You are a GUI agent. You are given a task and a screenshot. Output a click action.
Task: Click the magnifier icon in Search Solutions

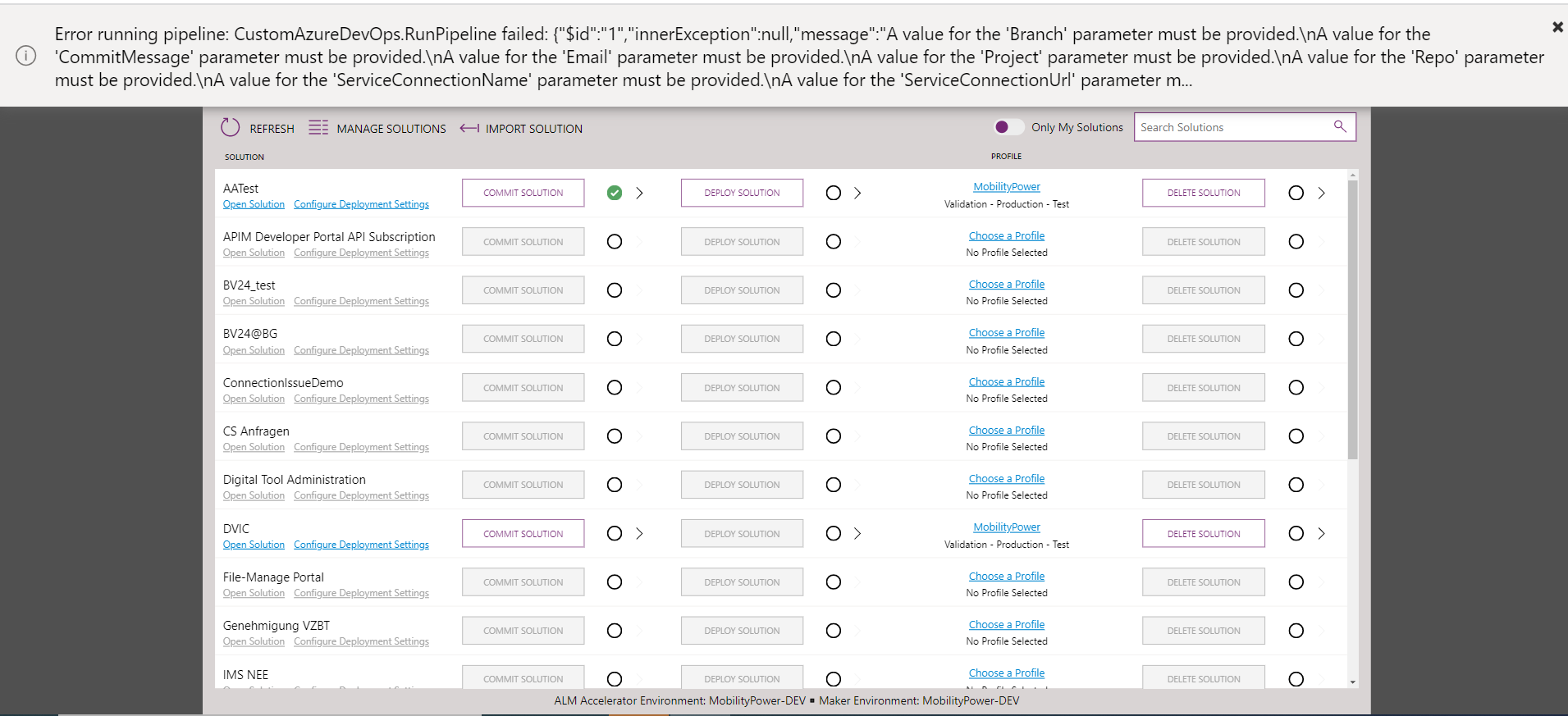click(x=1339, y=126)
